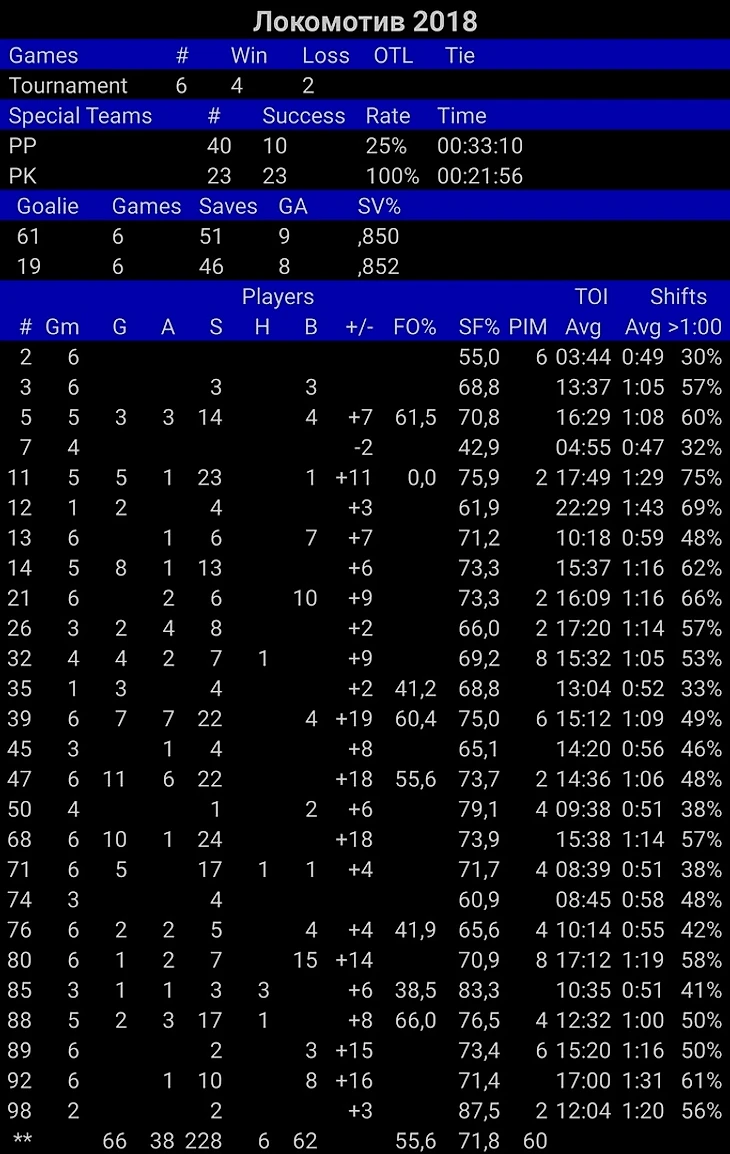Select goalie number 61
This screenshot has width=730, height=1154.
pos(28,236)
